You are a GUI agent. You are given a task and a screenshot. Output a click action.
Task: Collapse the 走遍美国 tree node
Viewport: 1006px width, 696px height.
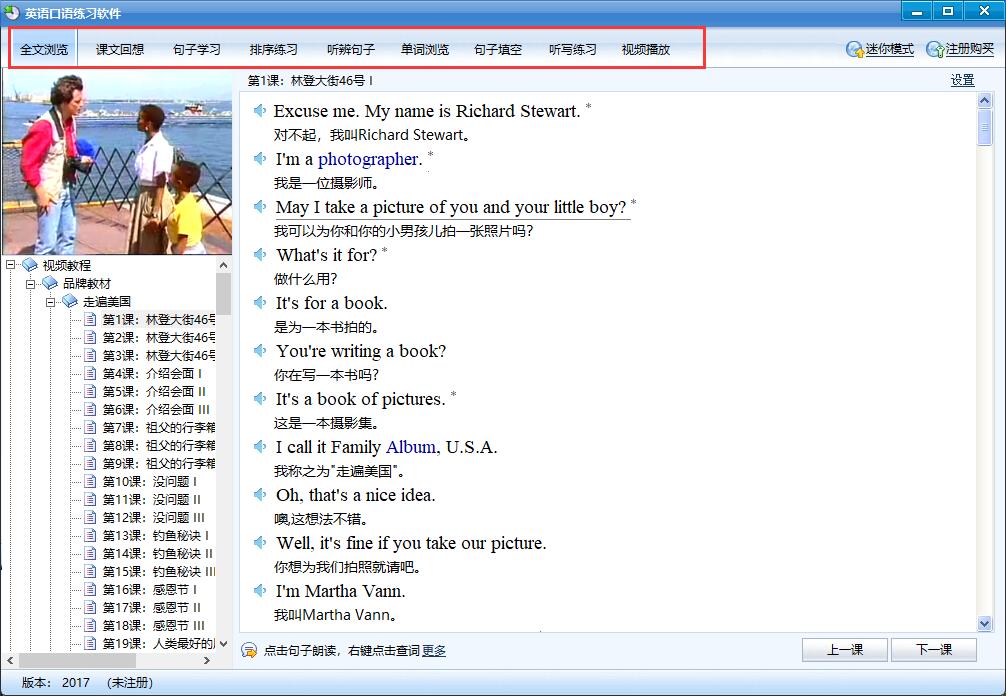pos(50,301)
